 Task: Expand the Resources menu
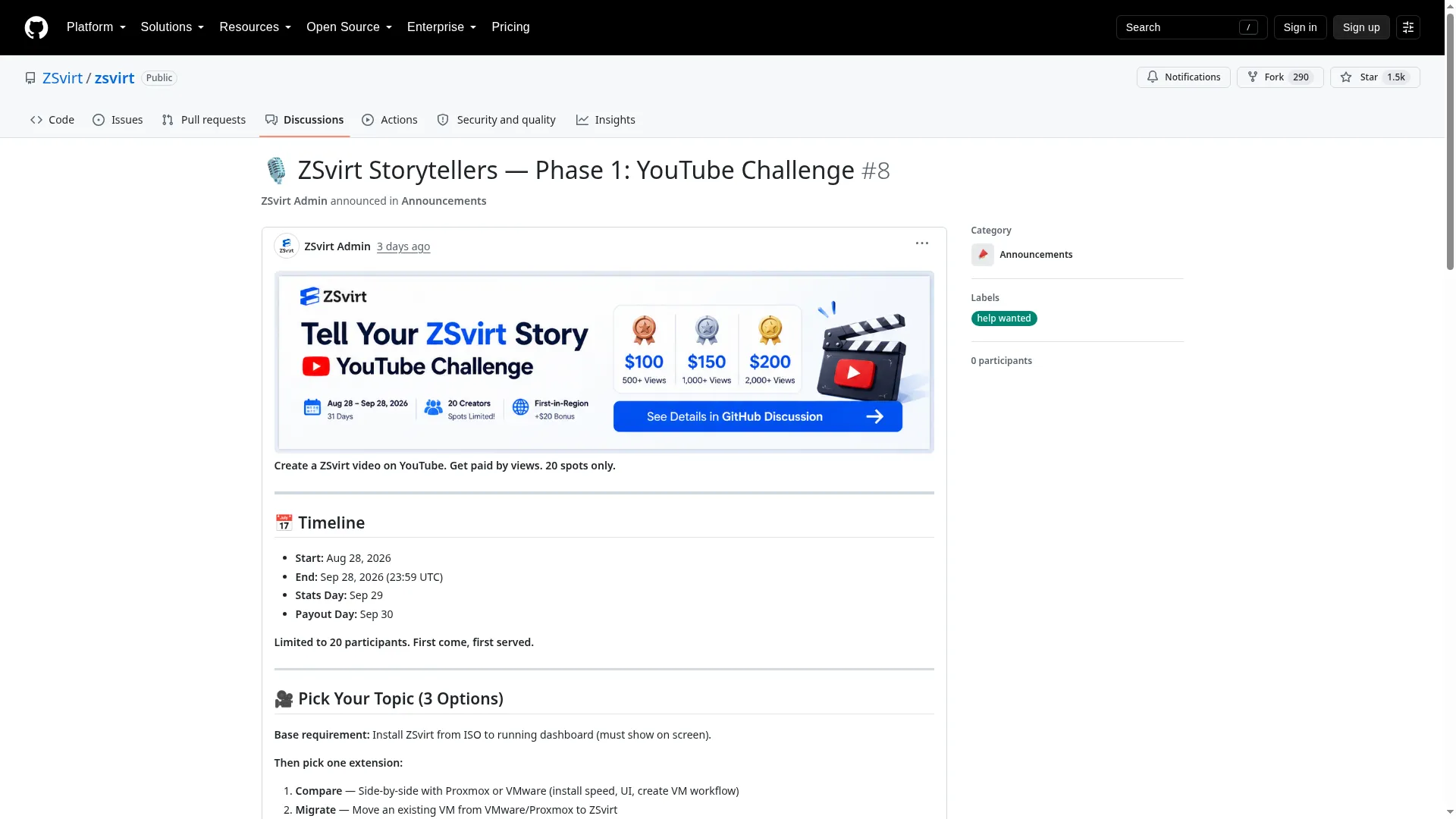coord(255,27)
